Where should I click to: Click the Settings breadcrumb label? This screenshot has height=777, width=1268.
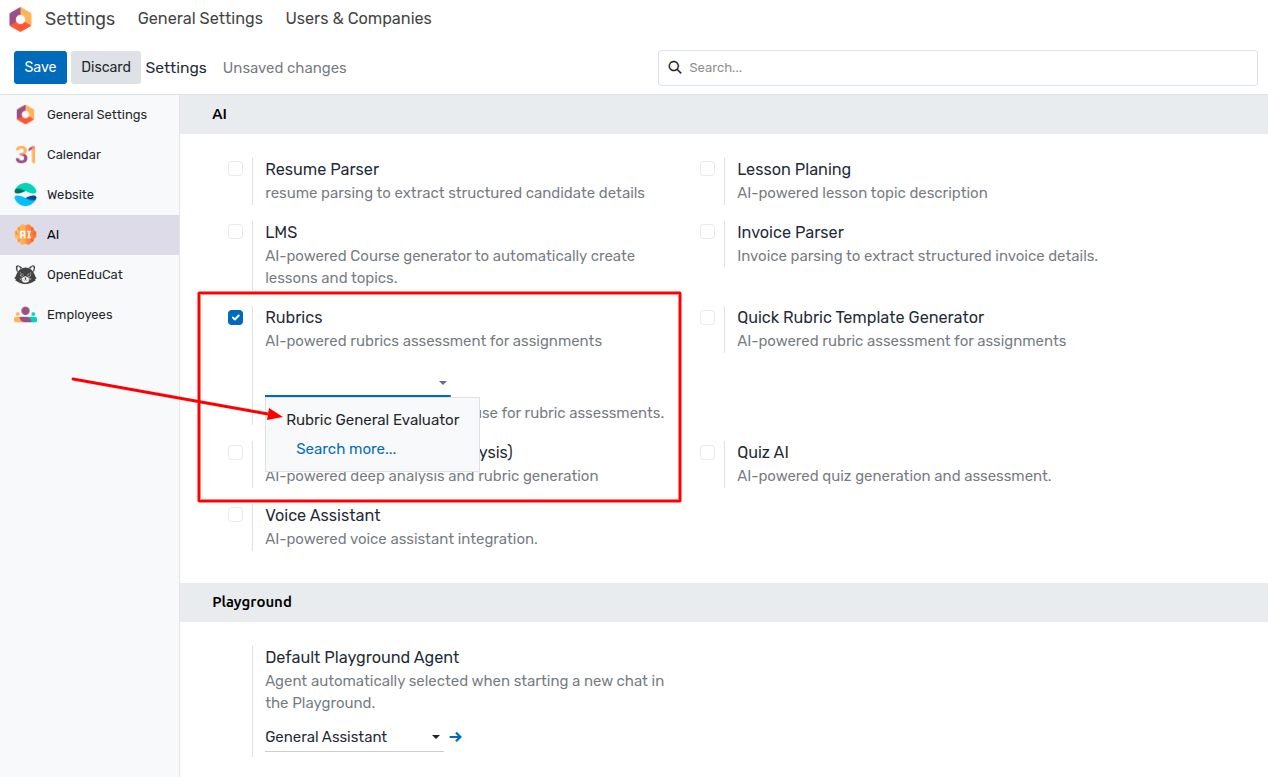176,68
